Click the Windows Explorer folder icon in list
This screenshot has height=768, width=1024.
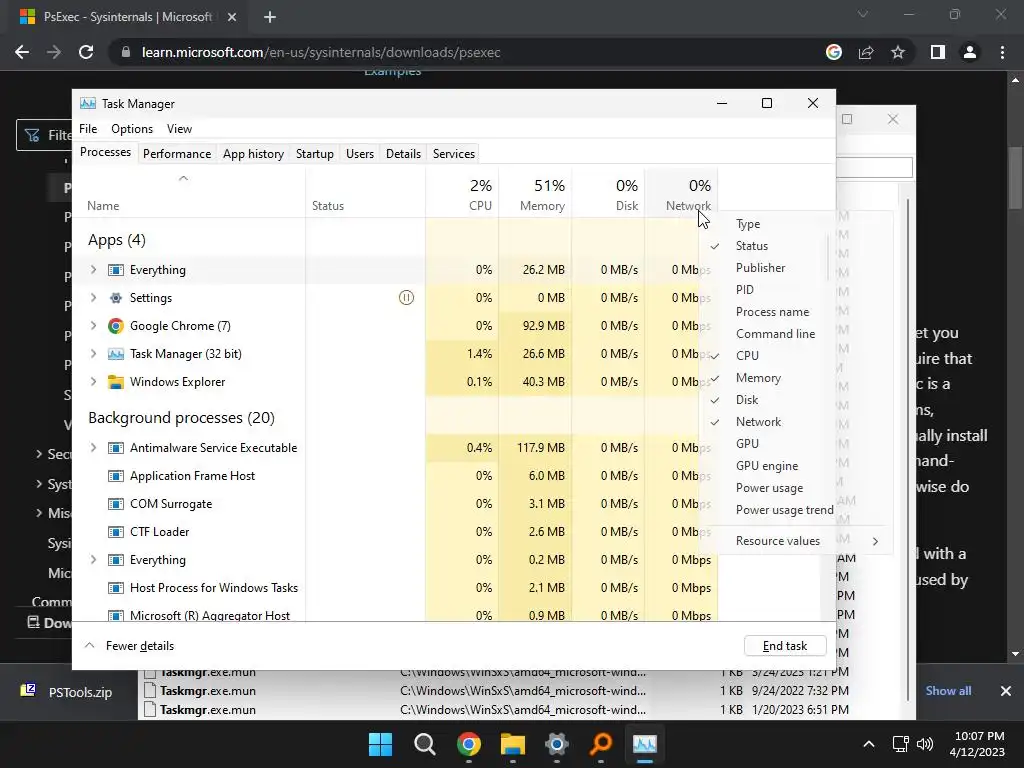click(x=116, y=382)
